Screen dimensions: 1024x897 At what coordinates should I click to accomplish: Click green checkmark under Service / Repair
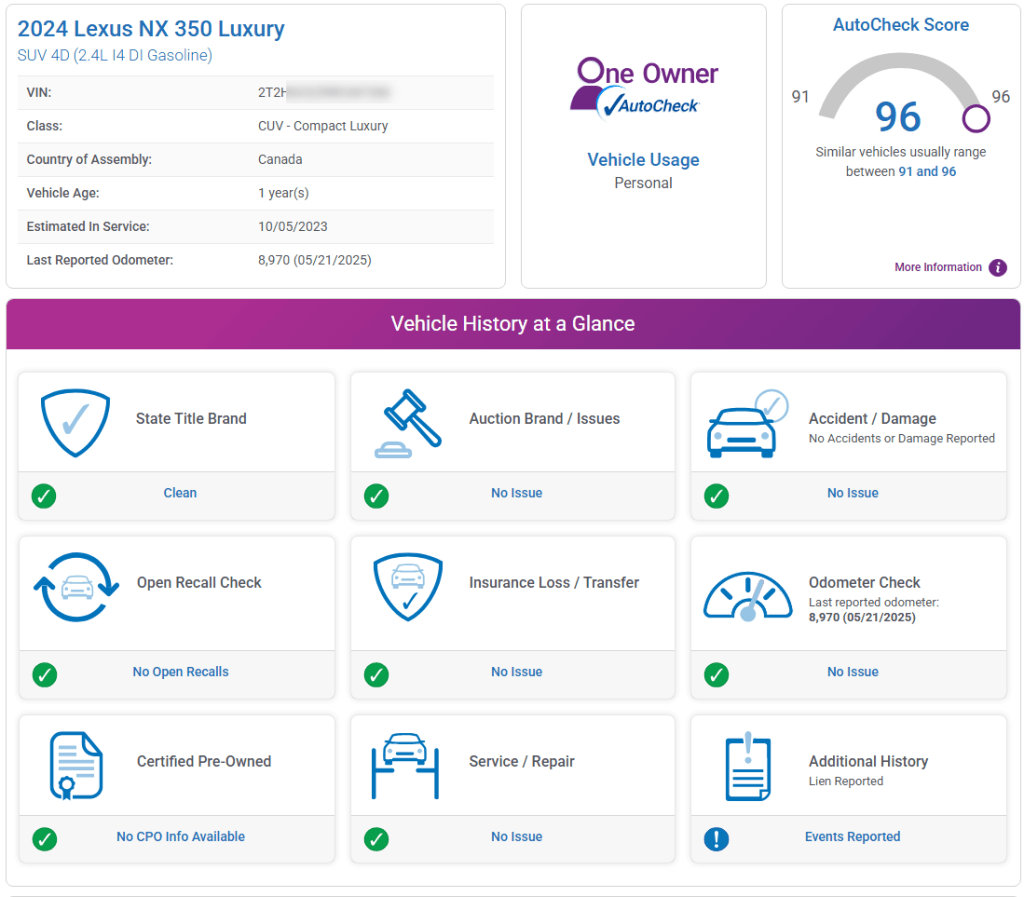376,839
